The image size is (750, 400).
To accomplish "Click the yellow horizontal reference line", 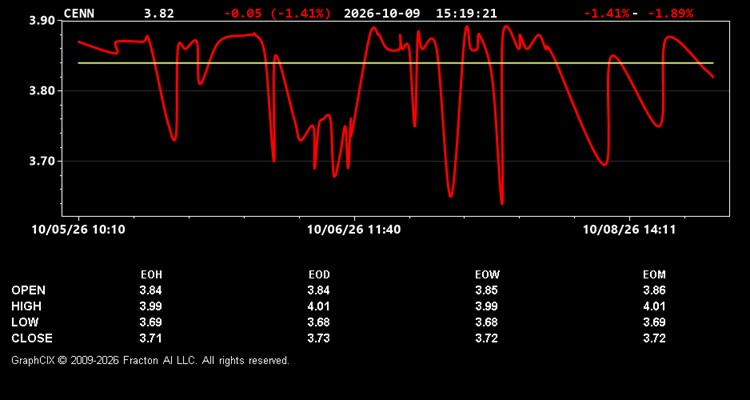I will coord(396,63).
